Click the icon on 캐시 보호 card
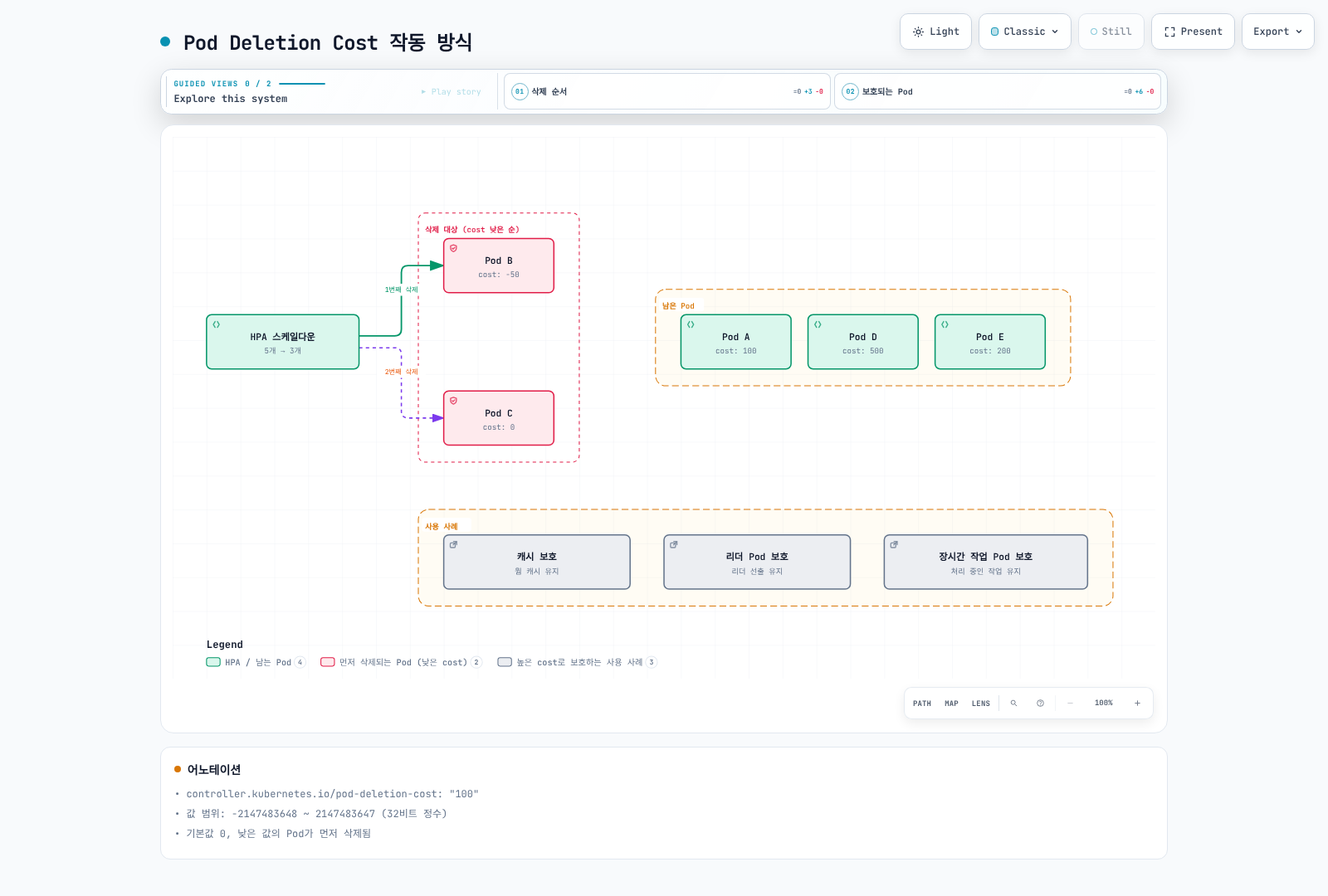This screenshot has height=896, width=1328. 453,545
